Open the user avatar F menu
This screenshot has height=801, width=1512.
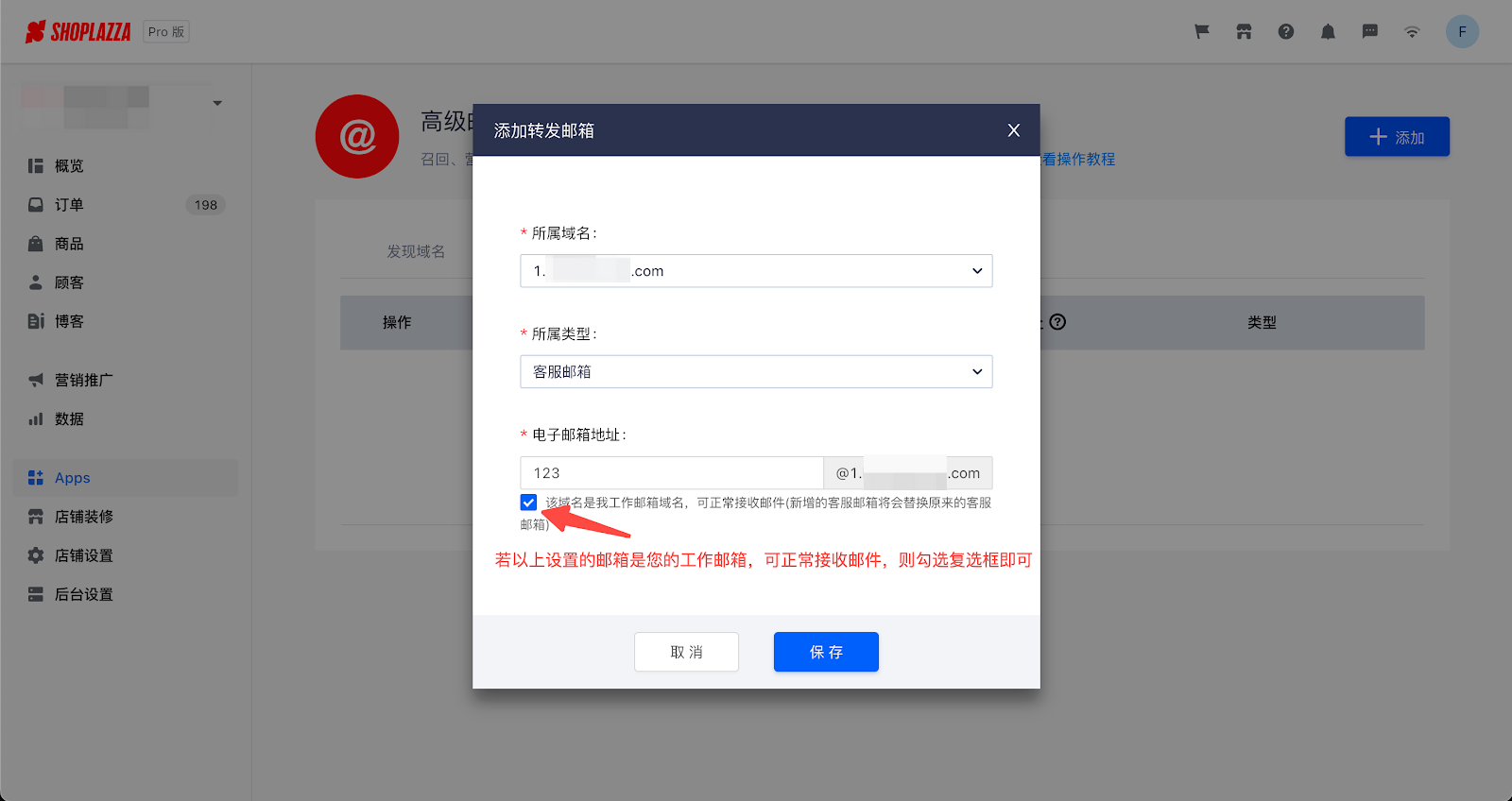pyautogui.click(x=1462, y=32)
